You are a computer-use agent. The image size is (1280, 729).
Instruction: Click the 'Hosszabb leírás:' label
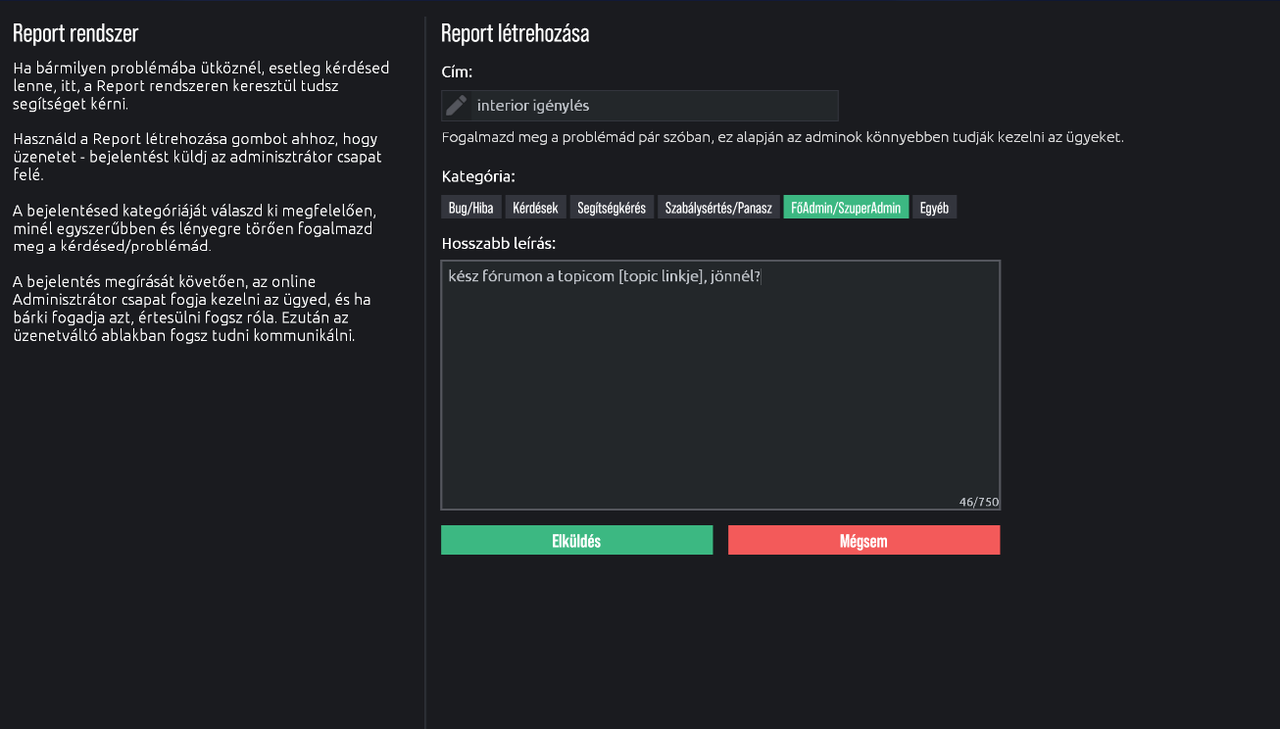pos(498,243)
